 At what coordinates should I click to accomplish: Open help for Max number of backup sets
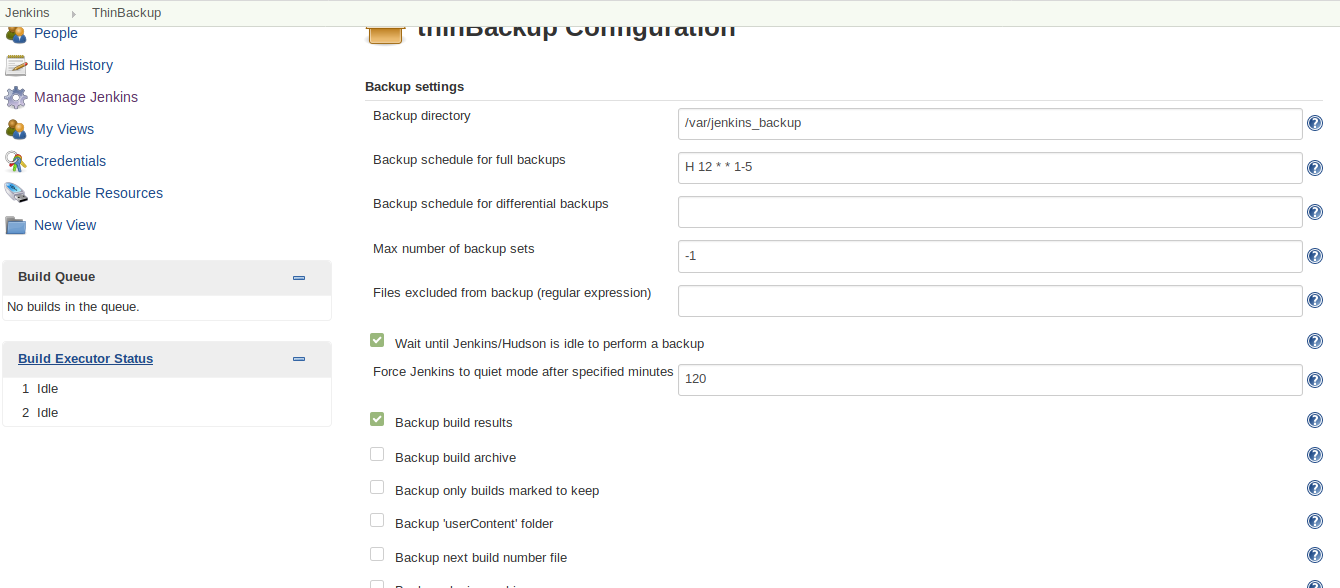(x=1315, y=256)
